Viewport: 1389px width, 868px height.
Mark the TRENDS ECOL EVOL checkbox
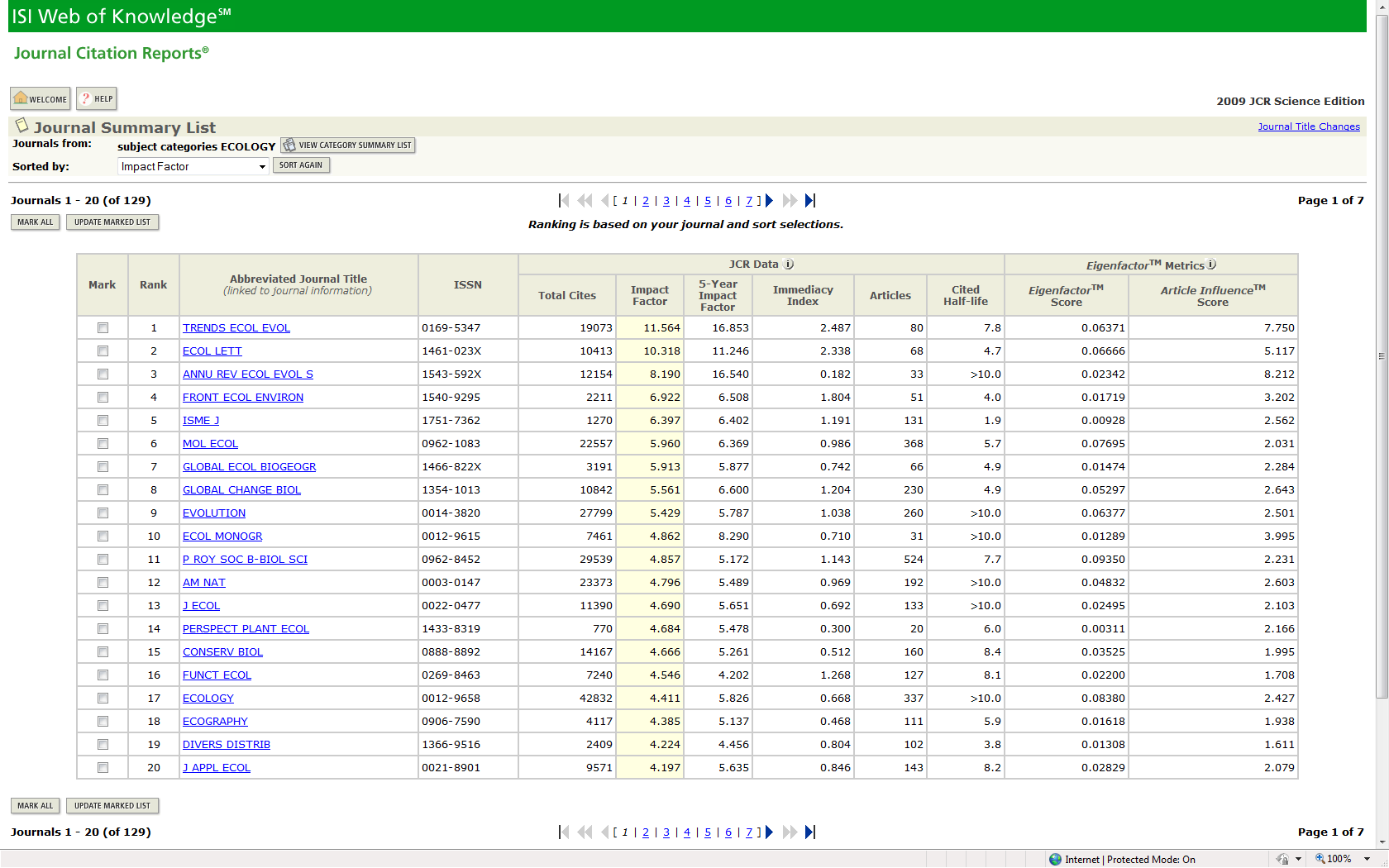click(103, 328)
